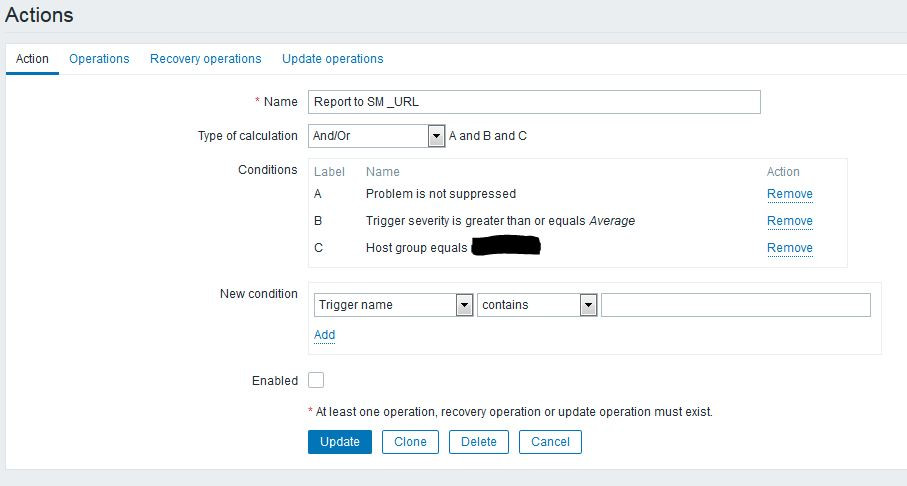The image size is (907, 486).
Task: Hit the Delete button
Action: (478, 442)
